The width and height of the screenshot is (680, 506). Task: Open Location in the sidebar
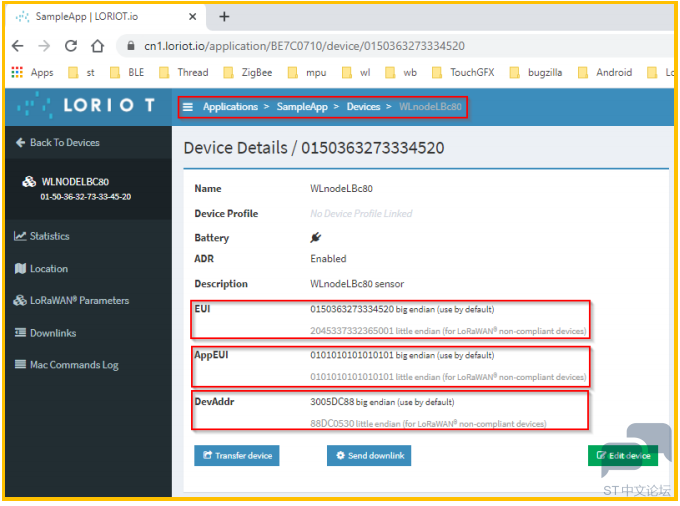pos(41,269)
